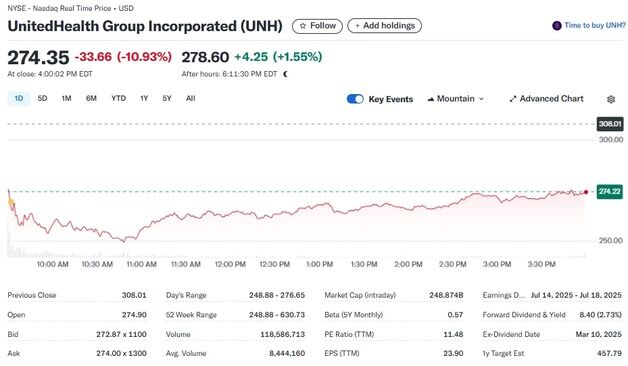Select the 5D time range tab

tap(42, 99)
